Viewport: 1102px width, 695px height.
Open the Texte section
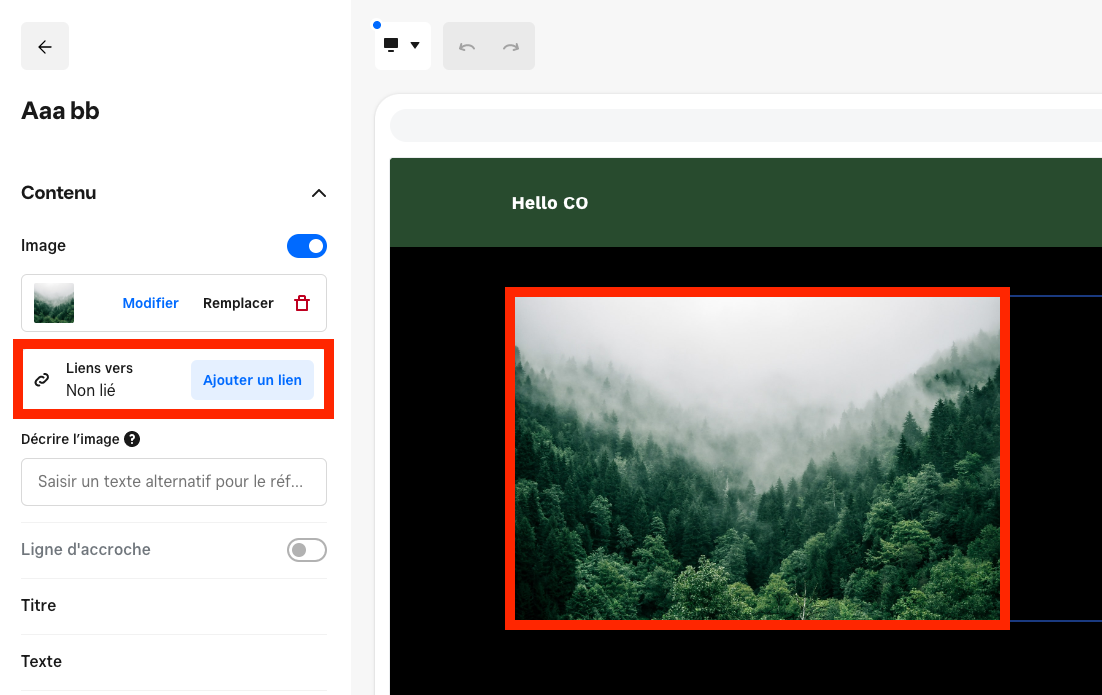174,662
